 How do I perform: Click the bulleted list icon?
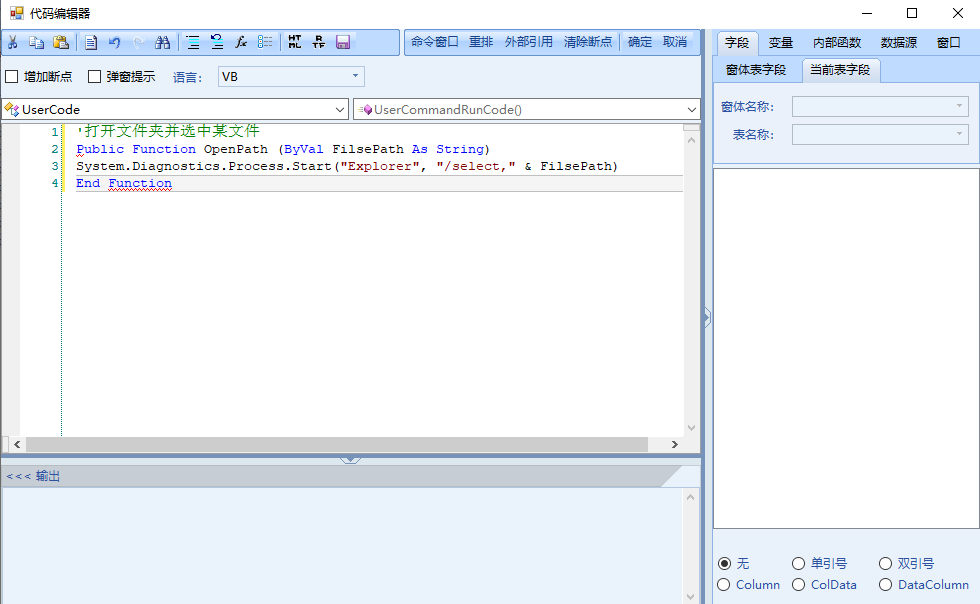coord(265,43)
